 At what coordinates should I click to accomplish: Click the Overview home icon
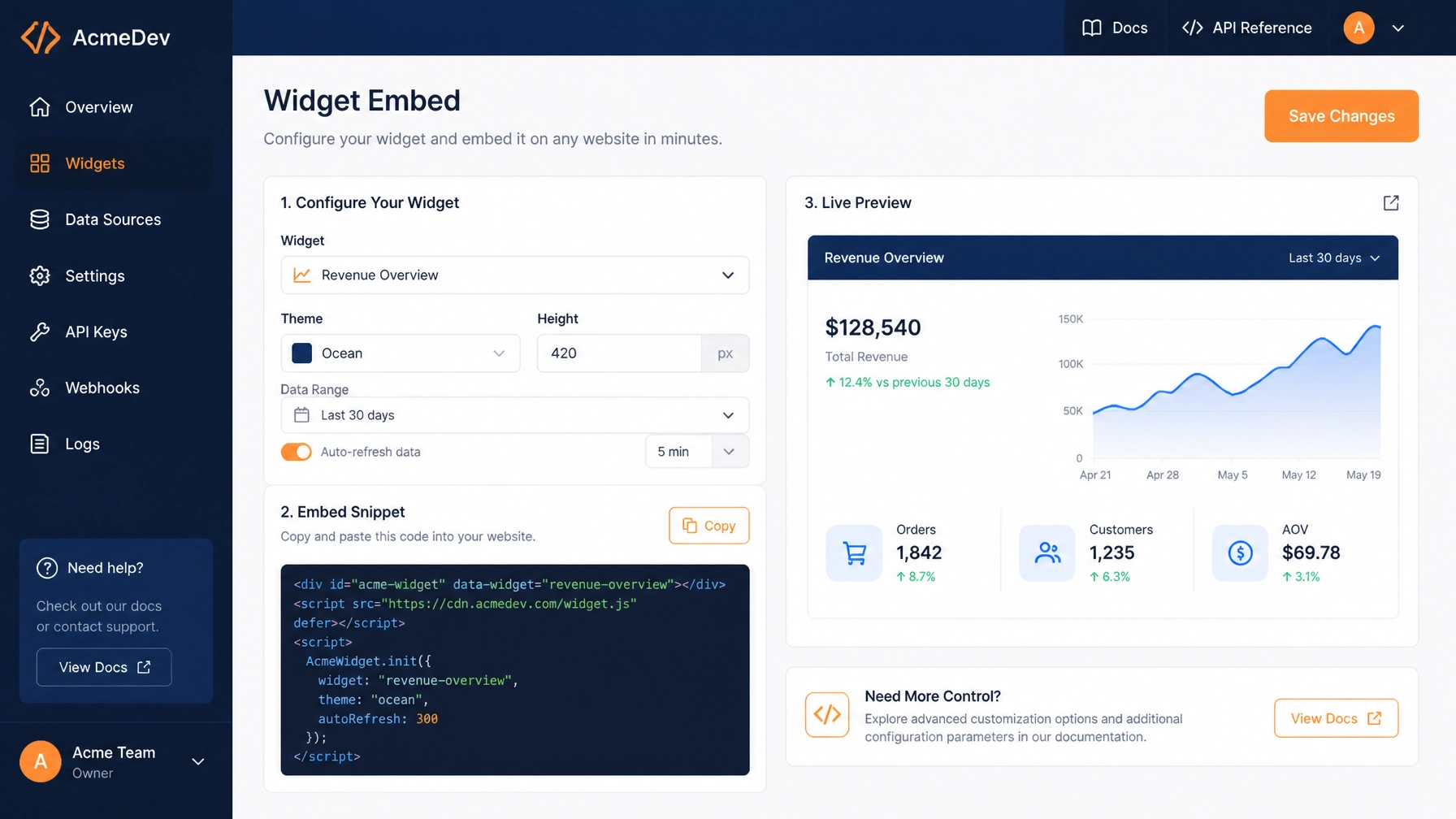pyautogui.click(x=40, y=107)
